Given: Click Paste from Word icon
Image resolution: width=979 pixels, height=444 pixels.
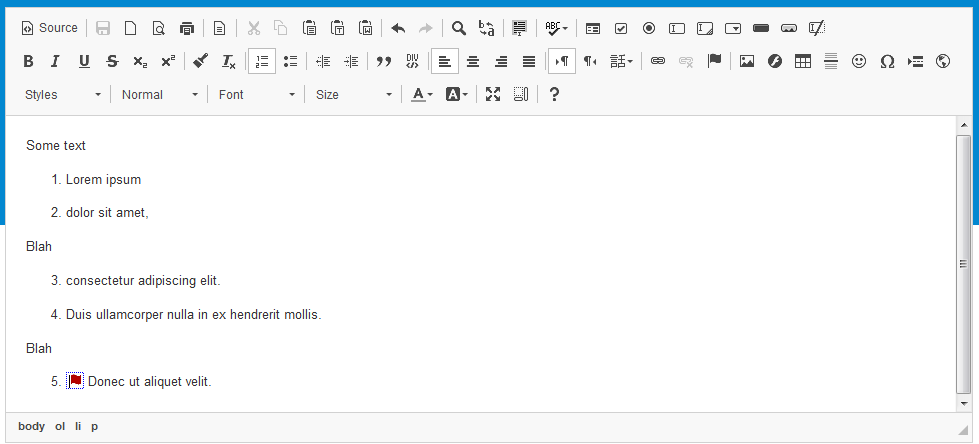Looking at the screenshot, I should click(366, 28).
